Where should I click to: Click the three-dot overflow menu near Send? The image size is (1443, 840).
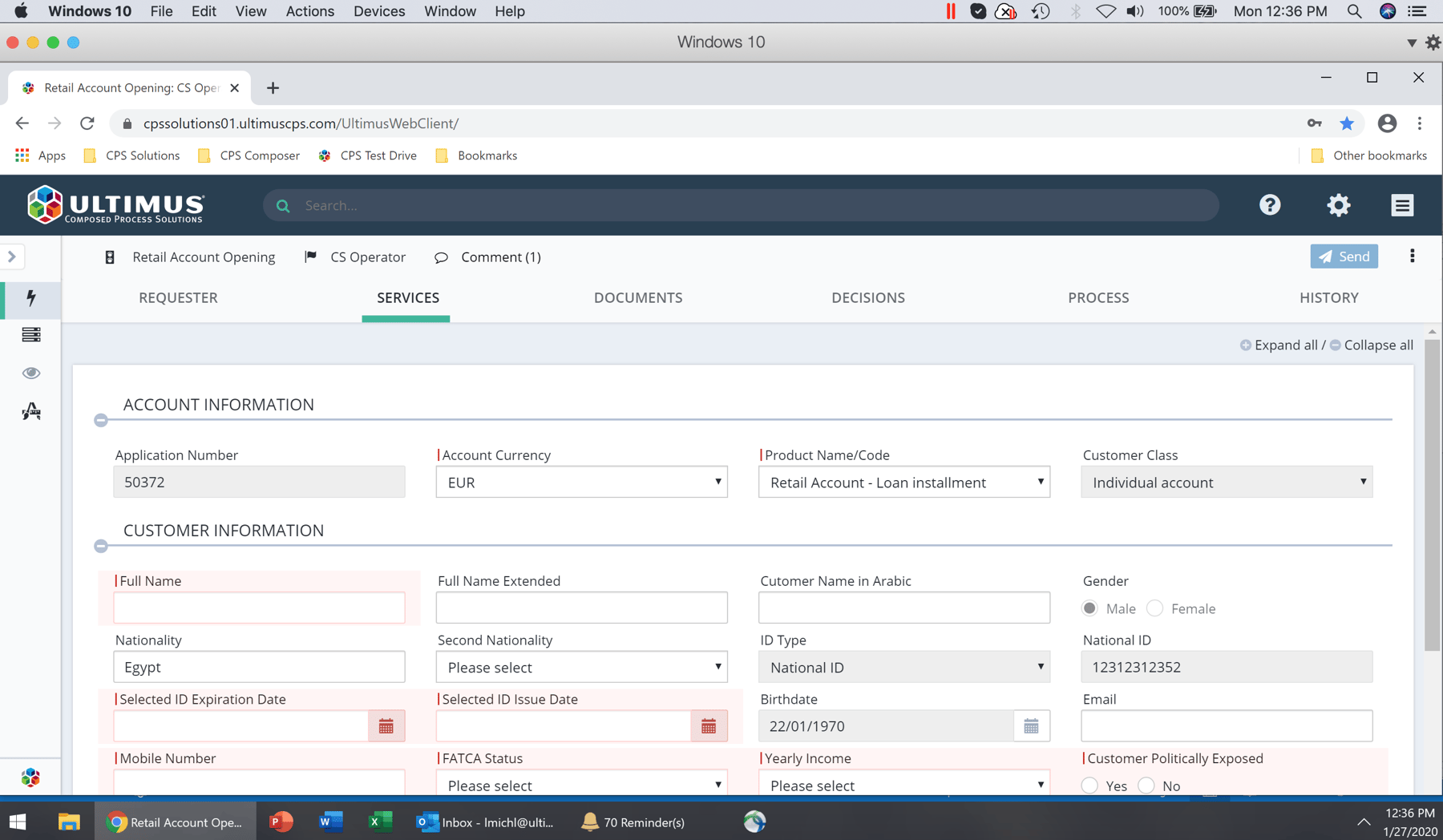tap(1412, 256)
